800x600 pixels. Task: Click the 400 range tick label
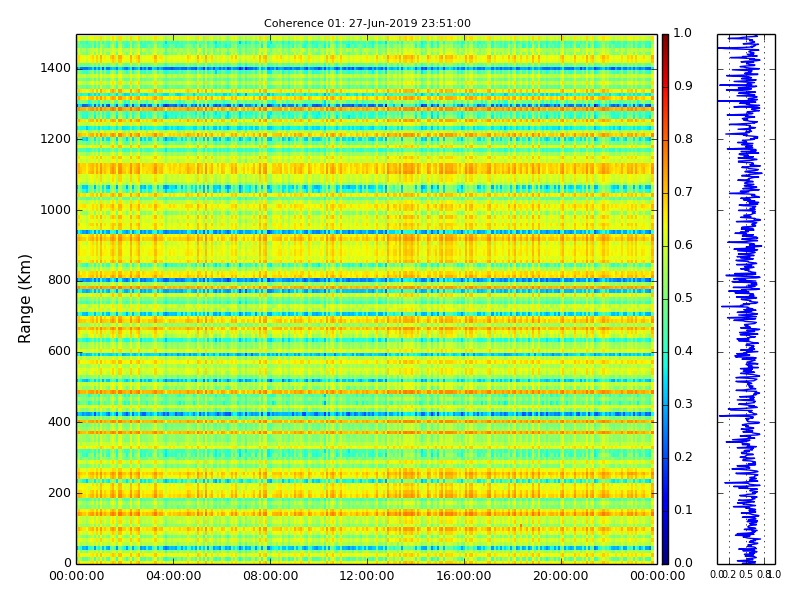[x=59, y=422]
